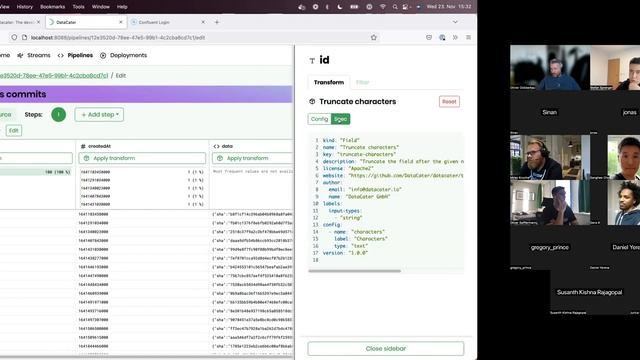Image resolution: width=640 pixels, height=360 pixels.
Task: Open Spotlight search in the macOS menu bar
Action: 395,7
